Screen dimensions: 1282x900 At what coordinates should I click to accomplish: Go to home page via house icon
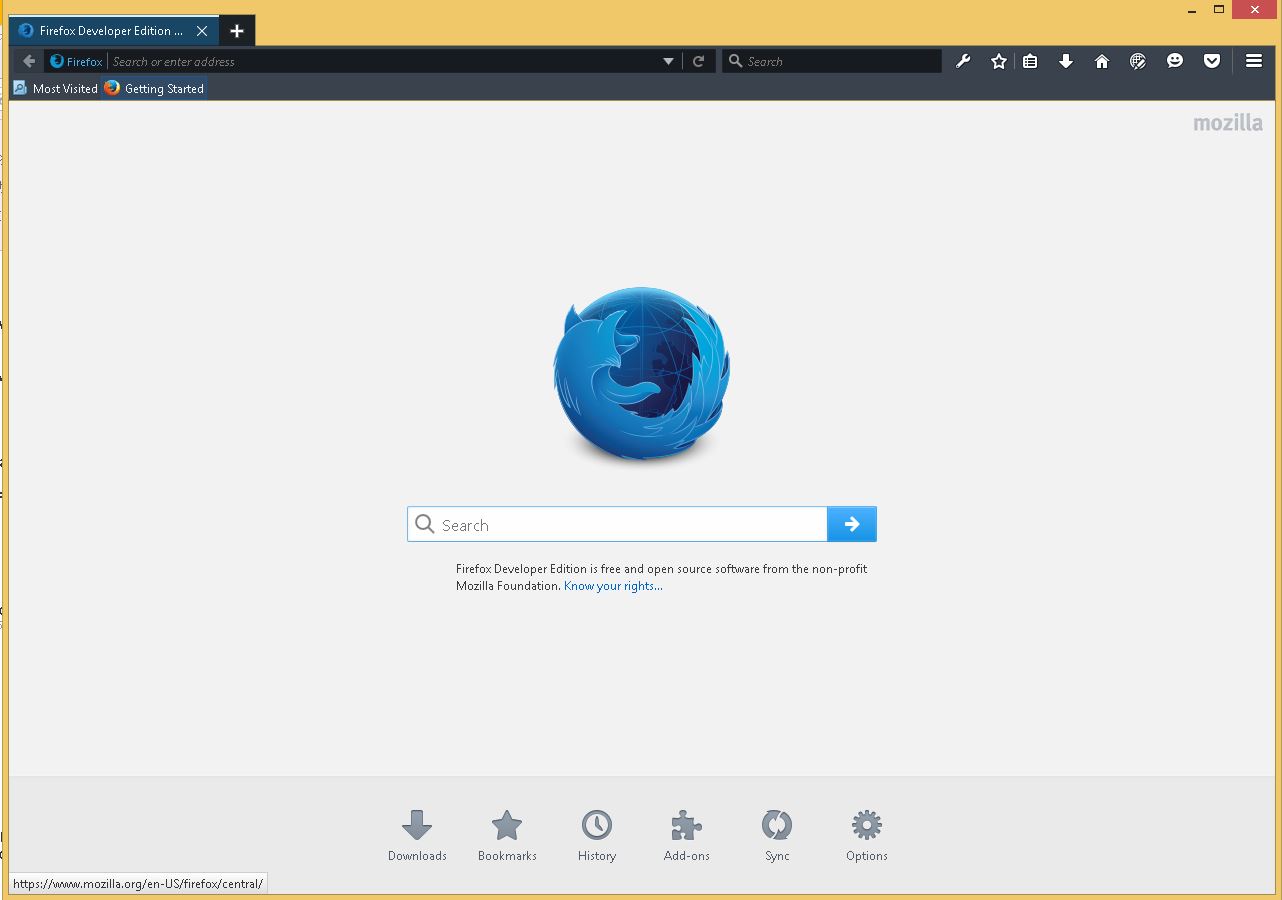[1102, 61]
